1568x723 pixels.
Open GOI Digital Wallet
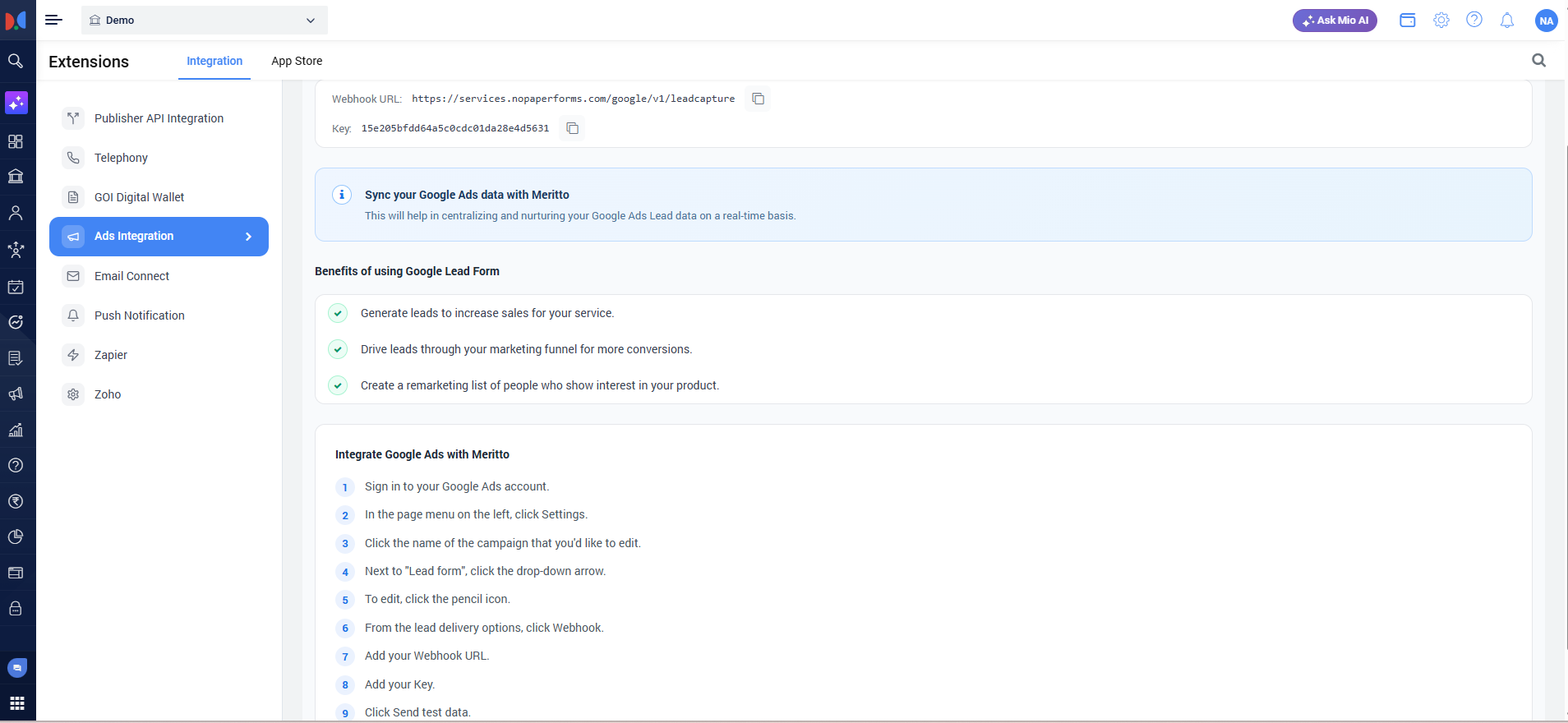coord(159,197)
